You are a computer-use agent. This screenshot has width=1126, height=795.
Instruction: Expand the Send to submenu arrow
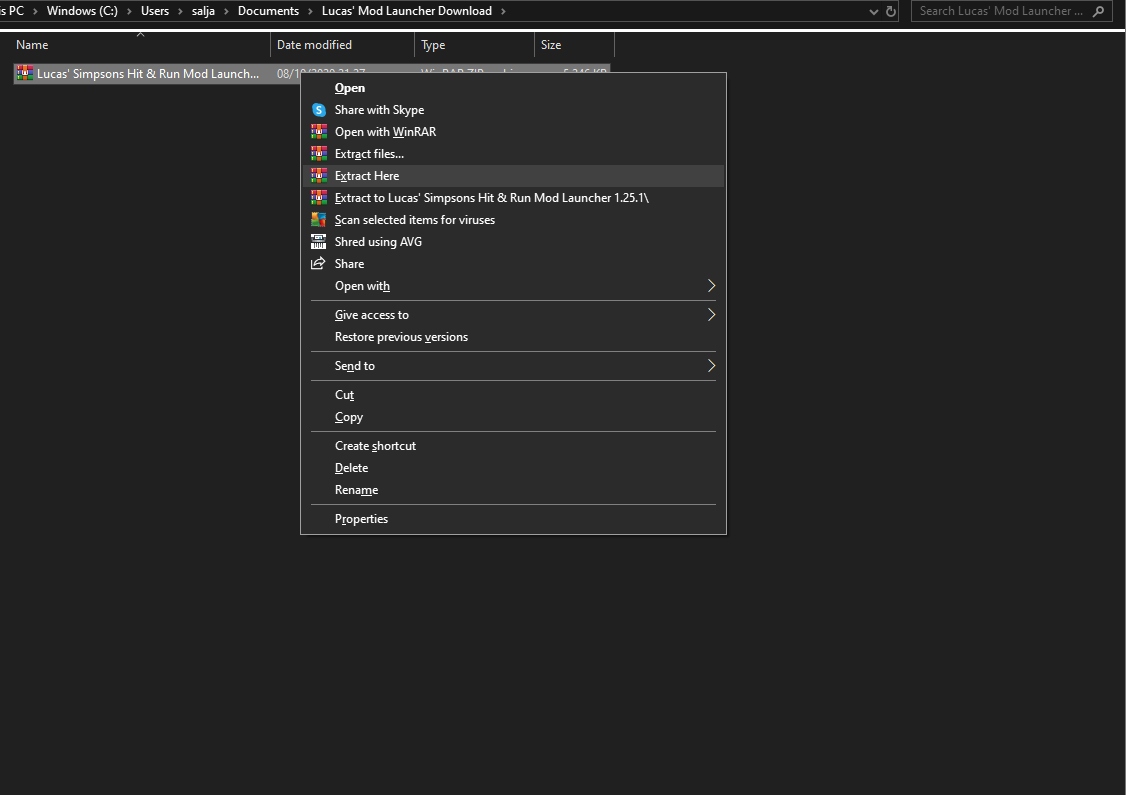click(711, 366)
